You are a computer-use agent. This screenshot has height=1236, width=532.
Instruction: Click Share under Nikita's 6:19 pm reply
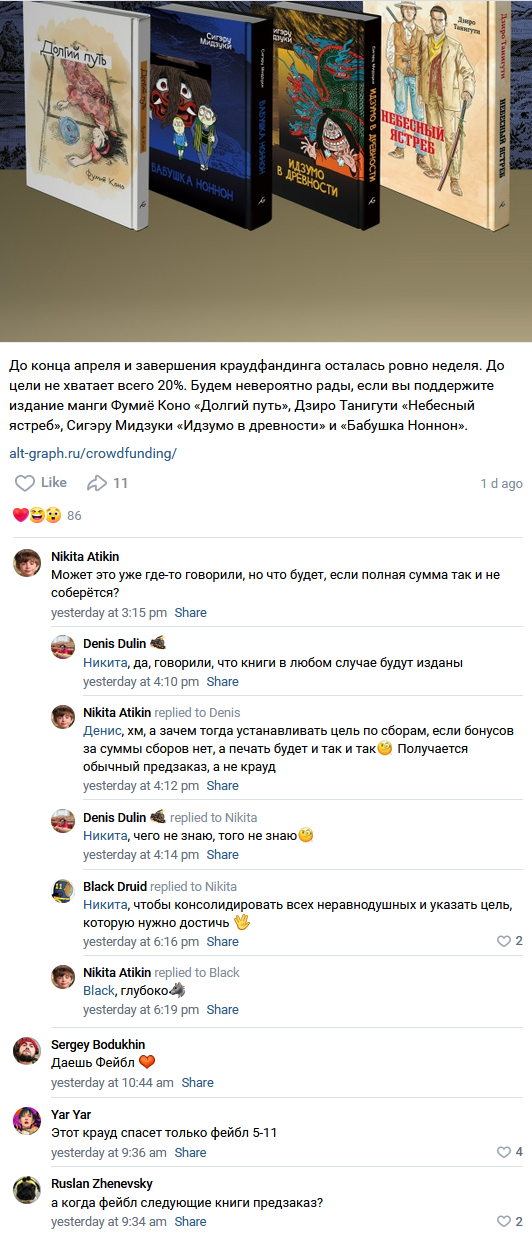coord(222,1010)
